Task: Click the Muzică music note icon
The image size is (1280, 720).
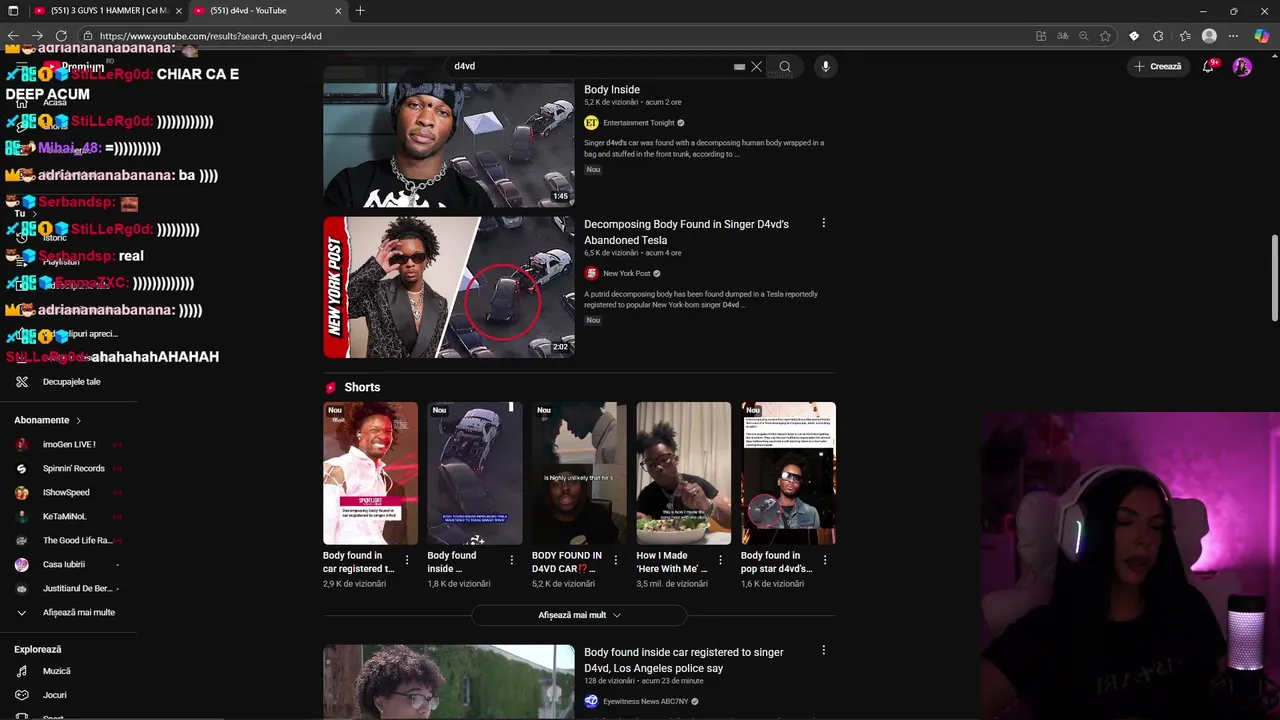Action: [22, 671]
